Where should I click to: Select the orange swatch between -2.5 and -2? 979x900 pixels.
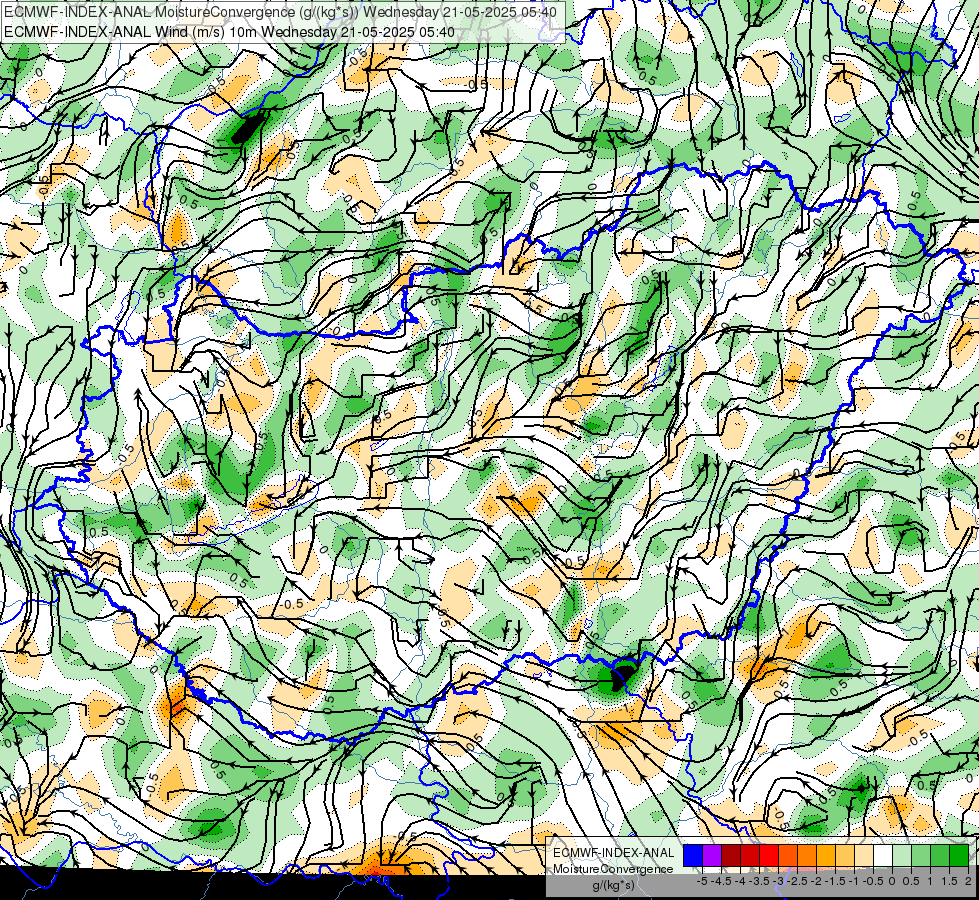coord(807,855)
